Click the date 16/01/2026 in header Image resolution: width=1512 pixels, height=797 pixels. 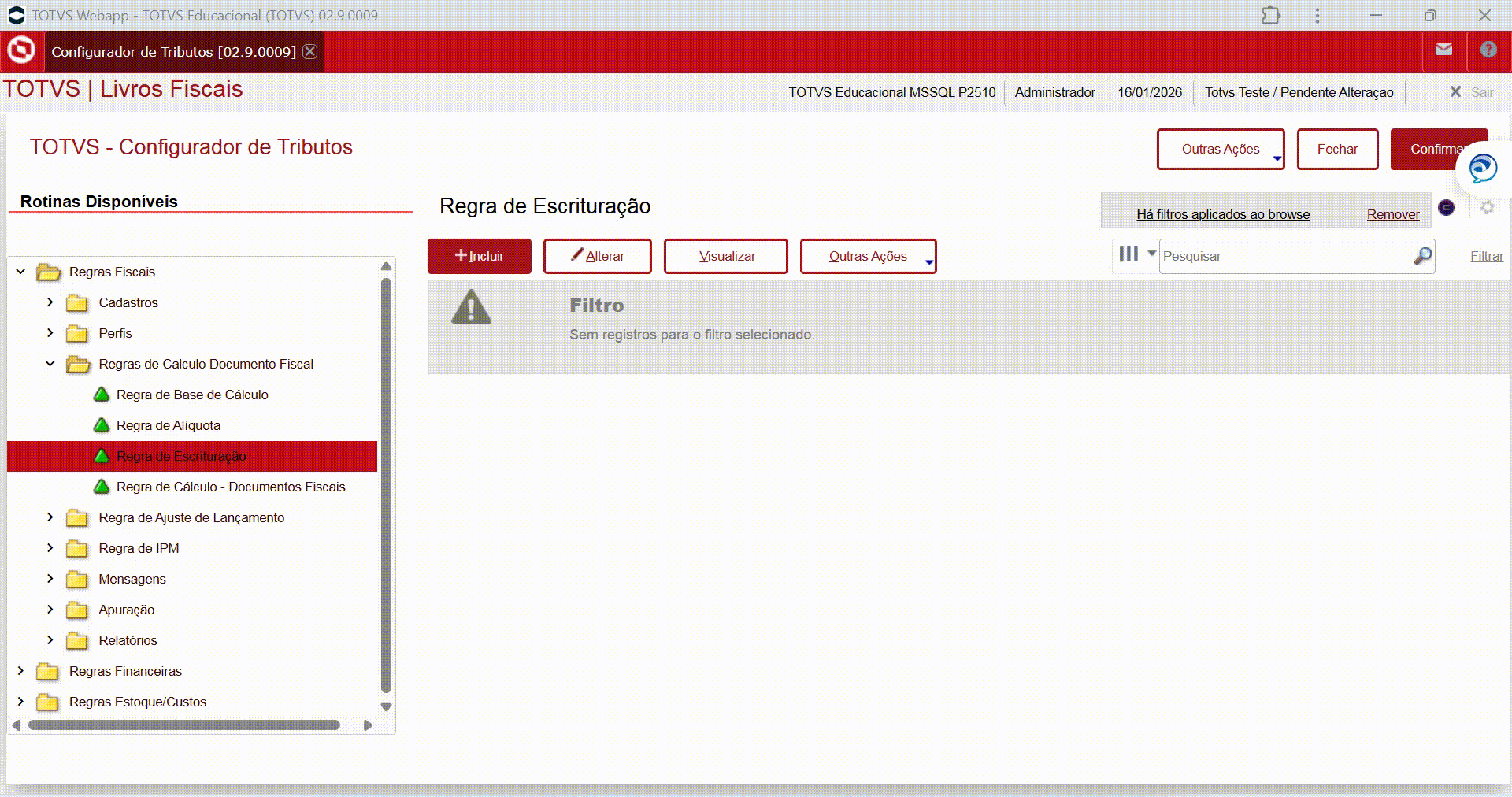point(1150,92)
